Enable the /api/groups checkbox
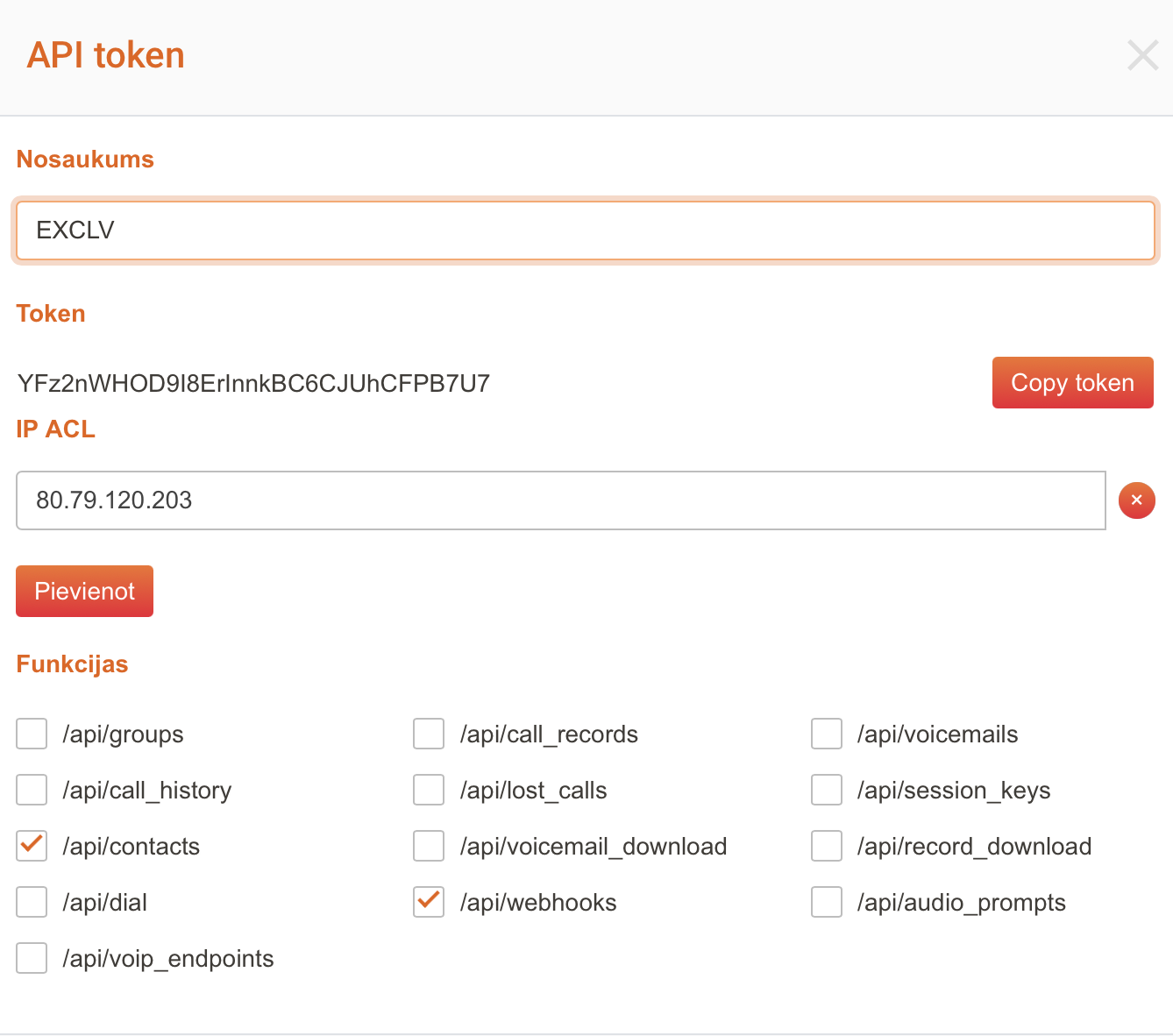This screenshot has height=1036, width=1173. [32, 734]
